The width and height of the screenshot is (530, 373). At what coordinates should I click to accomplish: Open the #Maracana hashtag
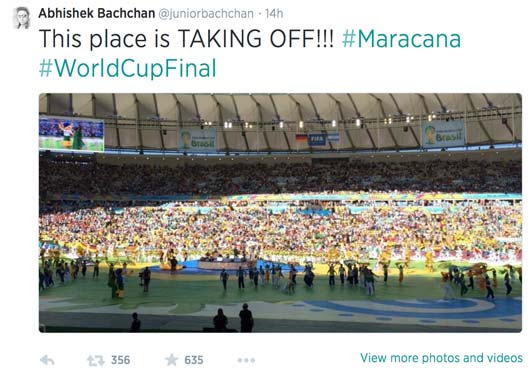(402, 39)
